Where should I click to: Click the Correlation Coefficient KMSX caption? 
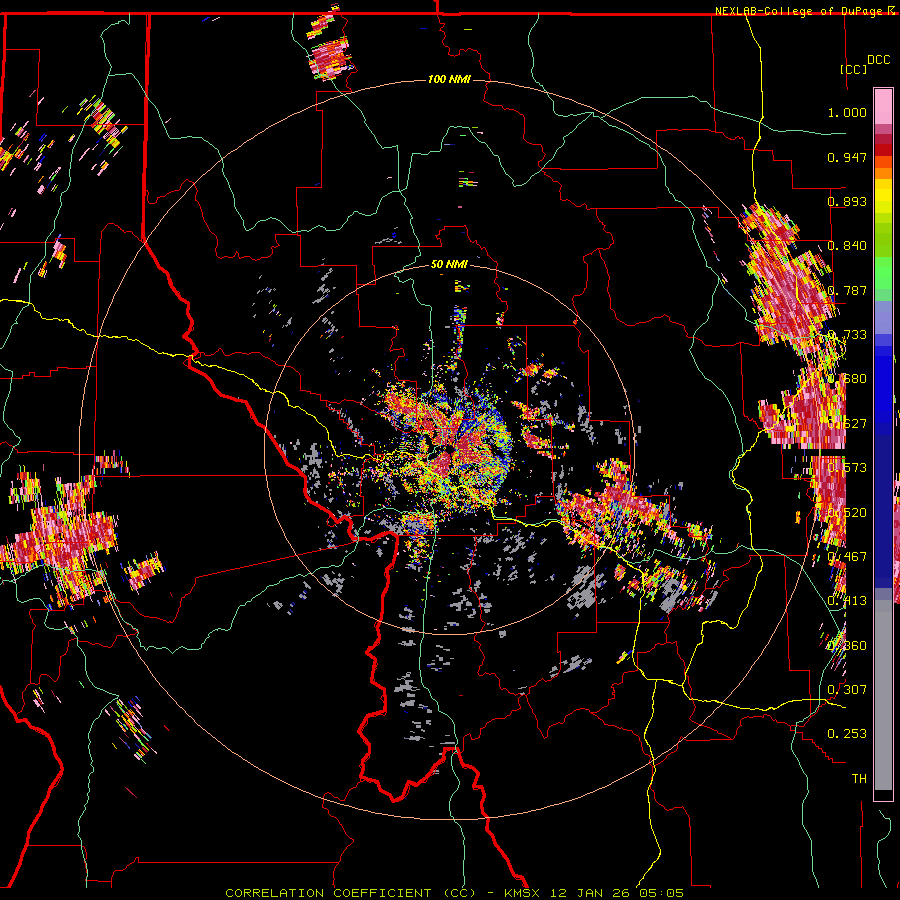pyautogui.click(x=454, y=893)
